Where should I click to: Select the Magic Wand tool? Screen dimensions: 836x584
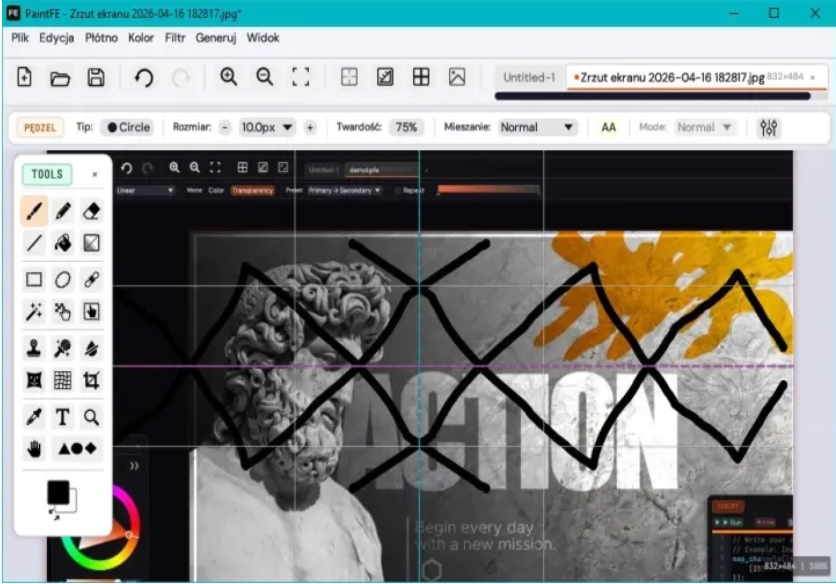pyautogui.click(x=34, y=311)
